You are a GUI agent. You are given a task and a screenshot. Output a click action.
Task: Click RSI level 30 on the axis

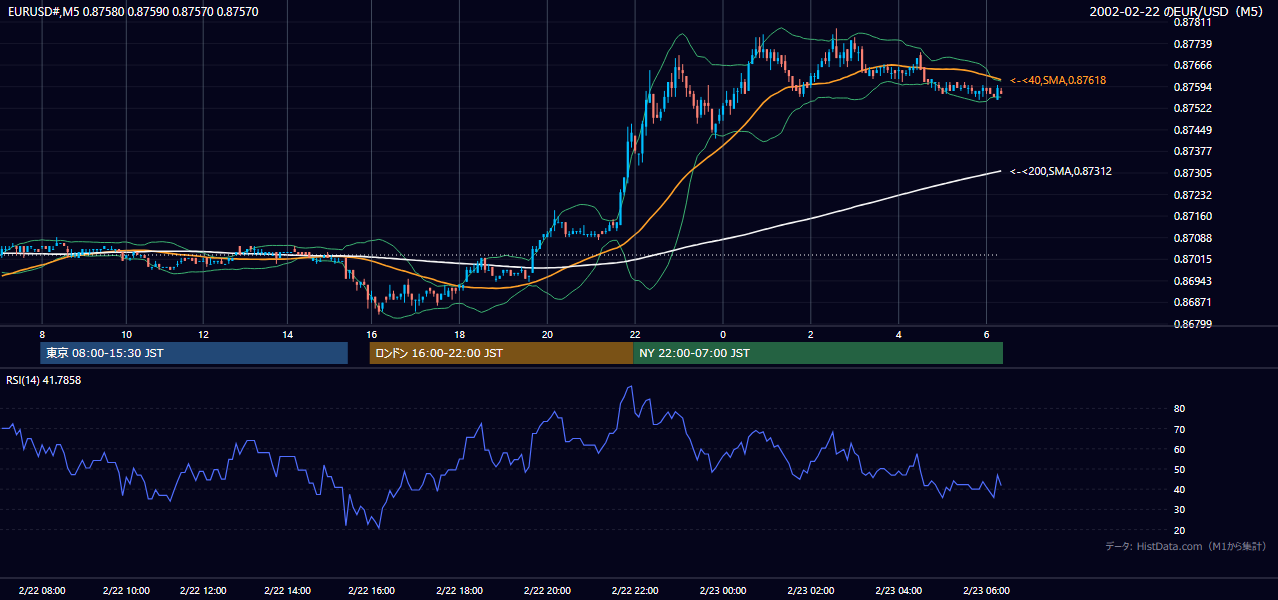coord(1179,510)
